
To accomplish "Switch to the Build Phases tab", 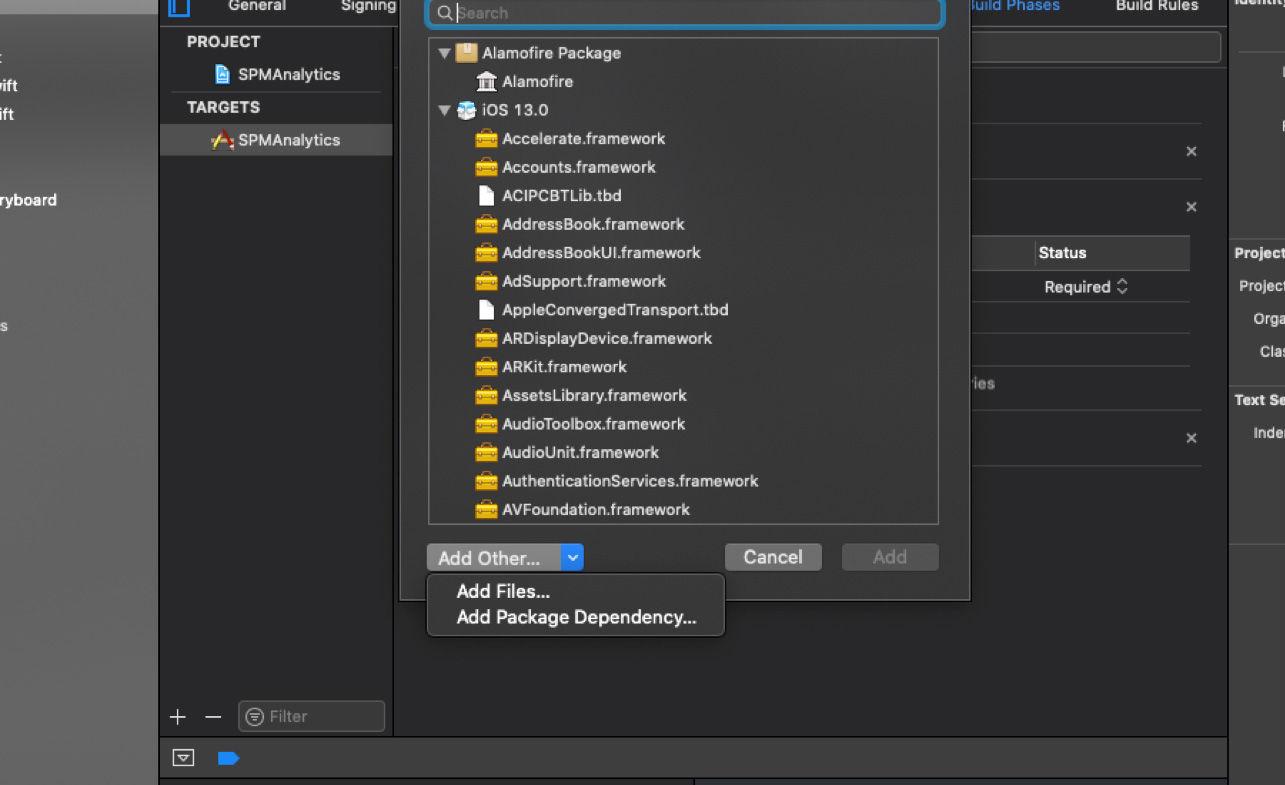I will (x=1013, y=6).
